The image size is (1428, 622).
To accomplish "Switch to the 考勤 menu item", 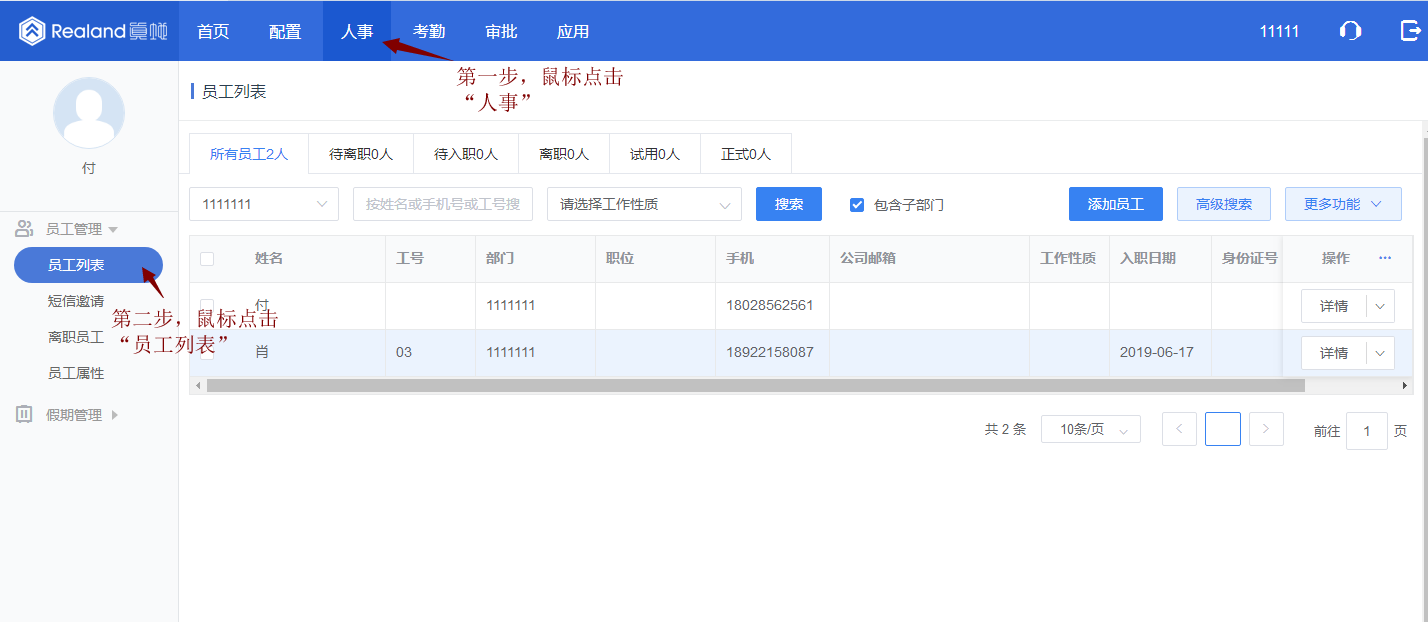I will pyautogui.click(x=429, y=31).
